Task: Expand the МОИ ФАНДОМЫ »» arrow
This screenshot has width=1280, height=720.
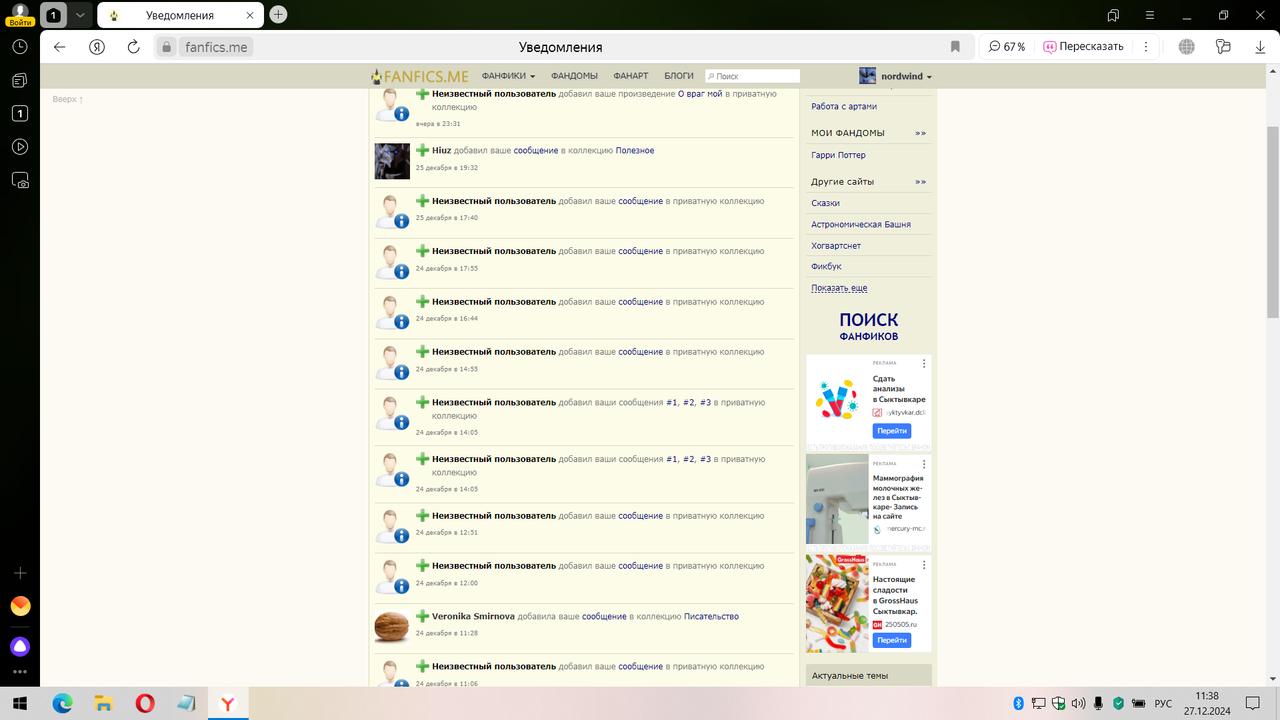Action: pos(920,132)
